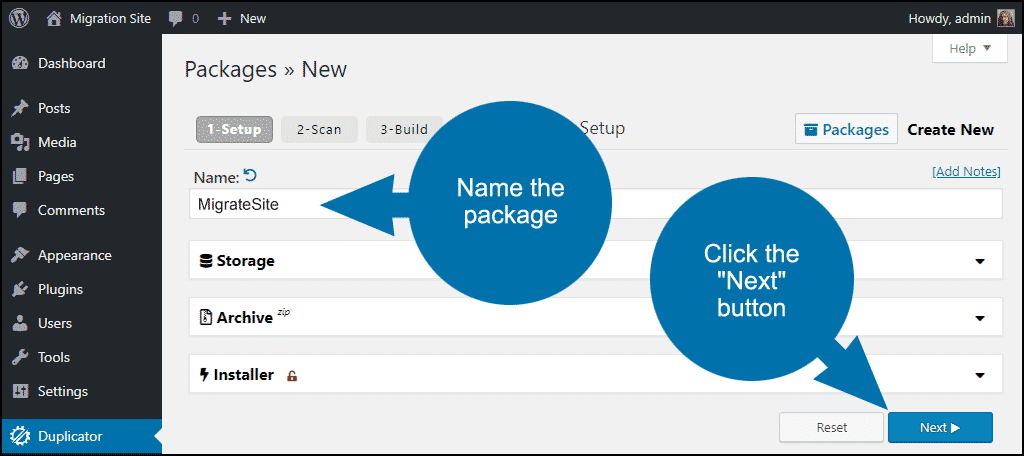Expand the Storage section arrow

980,261
